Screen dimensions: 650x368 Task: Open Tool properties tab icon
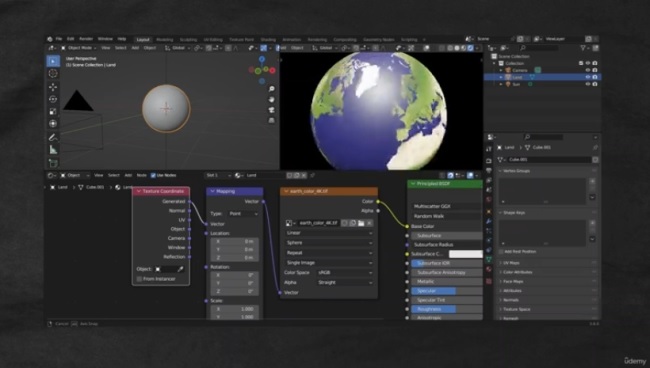(489, 149)
